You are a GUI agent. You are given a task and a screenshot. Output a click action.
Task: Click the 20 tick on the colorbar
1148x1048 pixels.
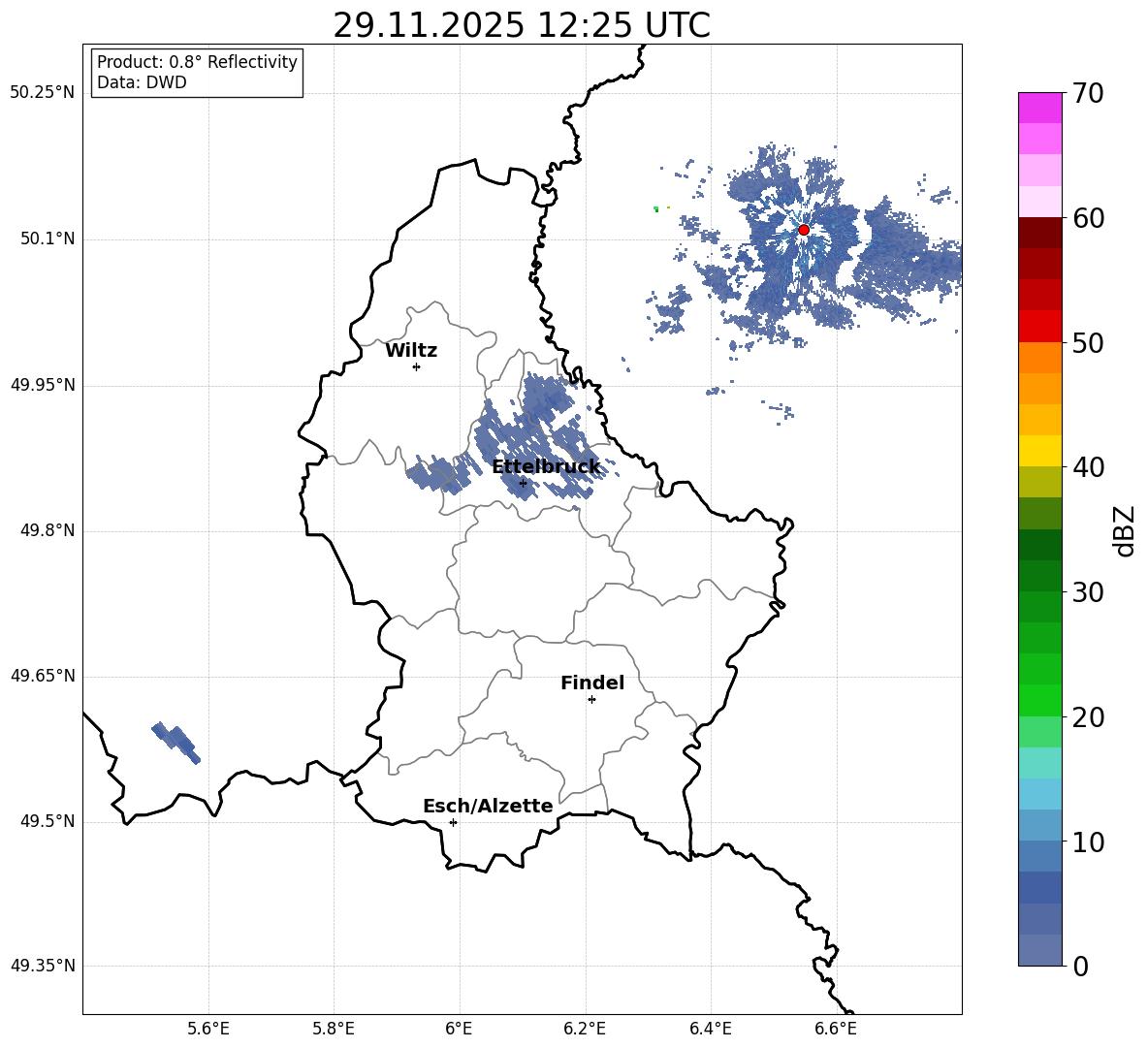[1088, 717]
